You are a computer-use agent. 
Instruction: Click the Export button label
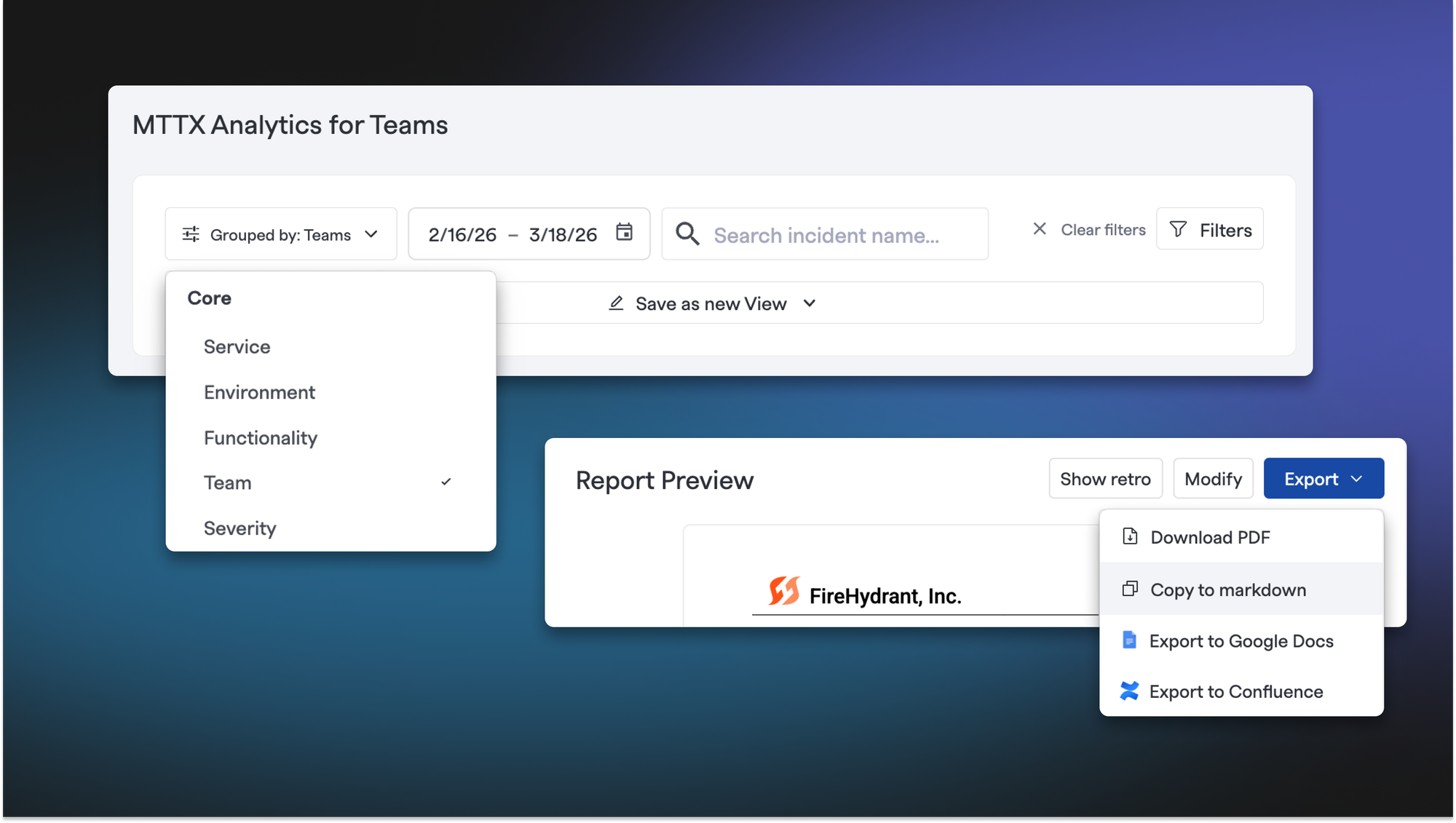1311,479
